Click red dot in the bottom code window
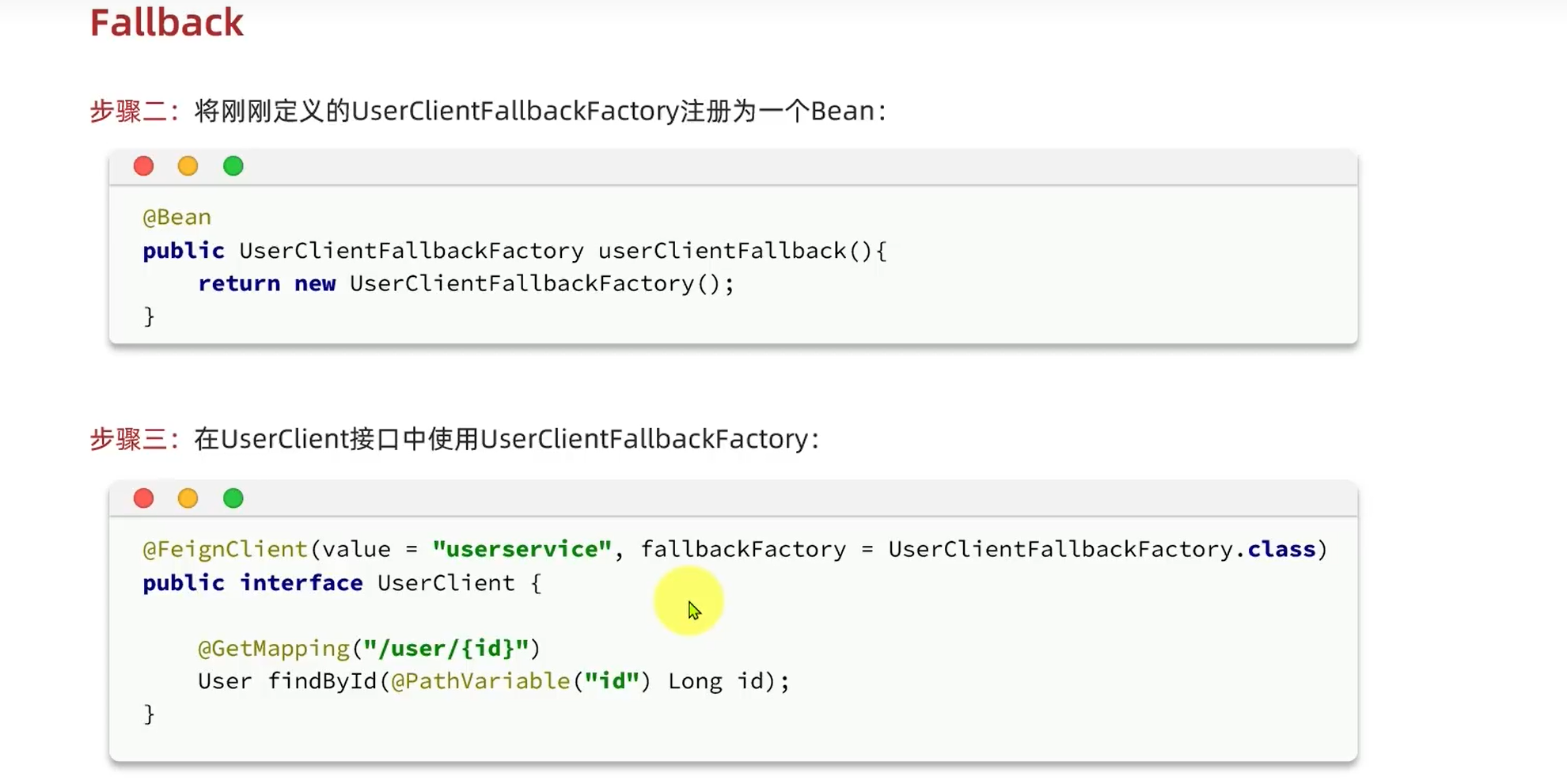 (143, 498)
